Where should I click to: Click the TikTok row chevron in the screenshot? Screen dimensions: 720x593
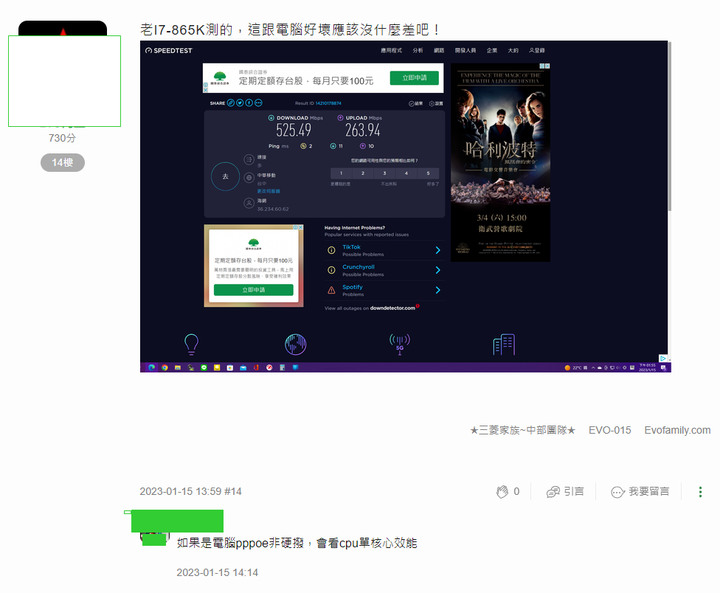coord(438,250)
